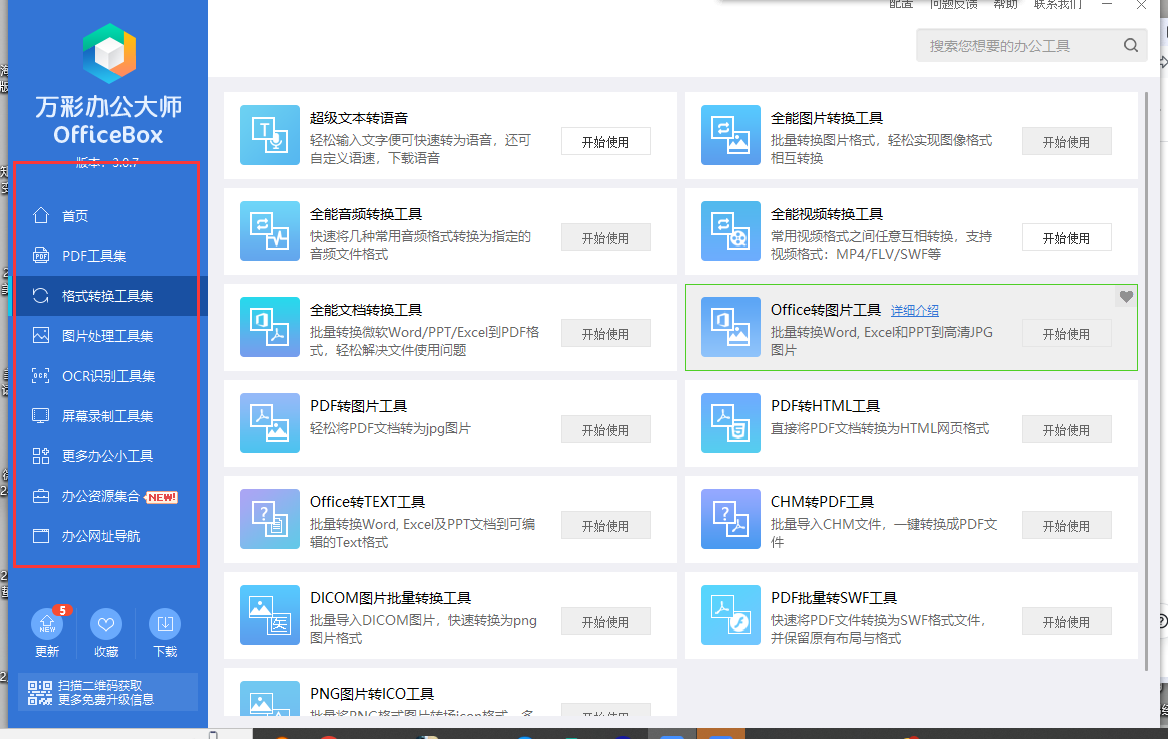
Task: Click the search magnifier icon
Action: point(1131,45)
